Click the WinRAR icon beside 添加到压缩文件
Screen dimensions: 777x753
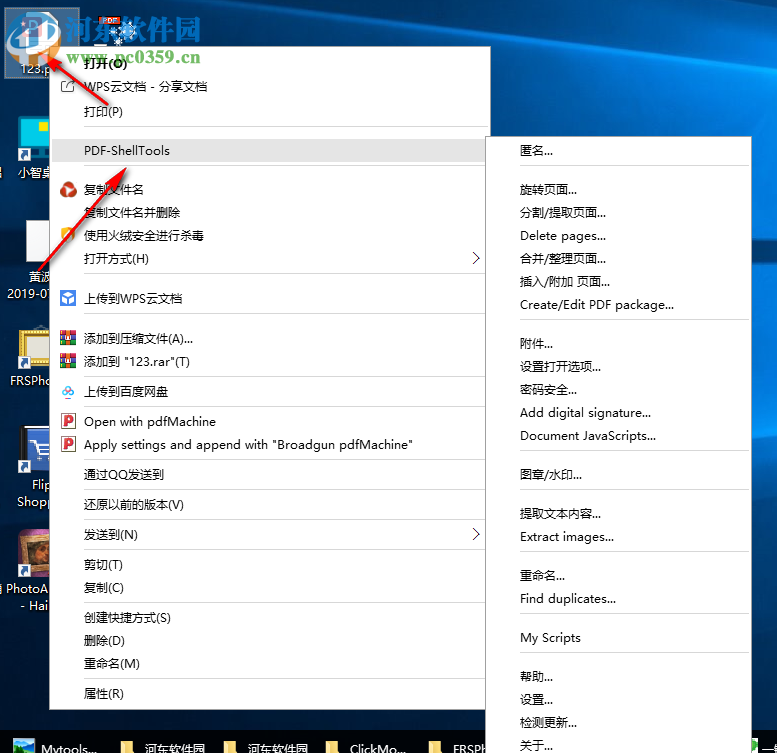[x=68, y=338]
